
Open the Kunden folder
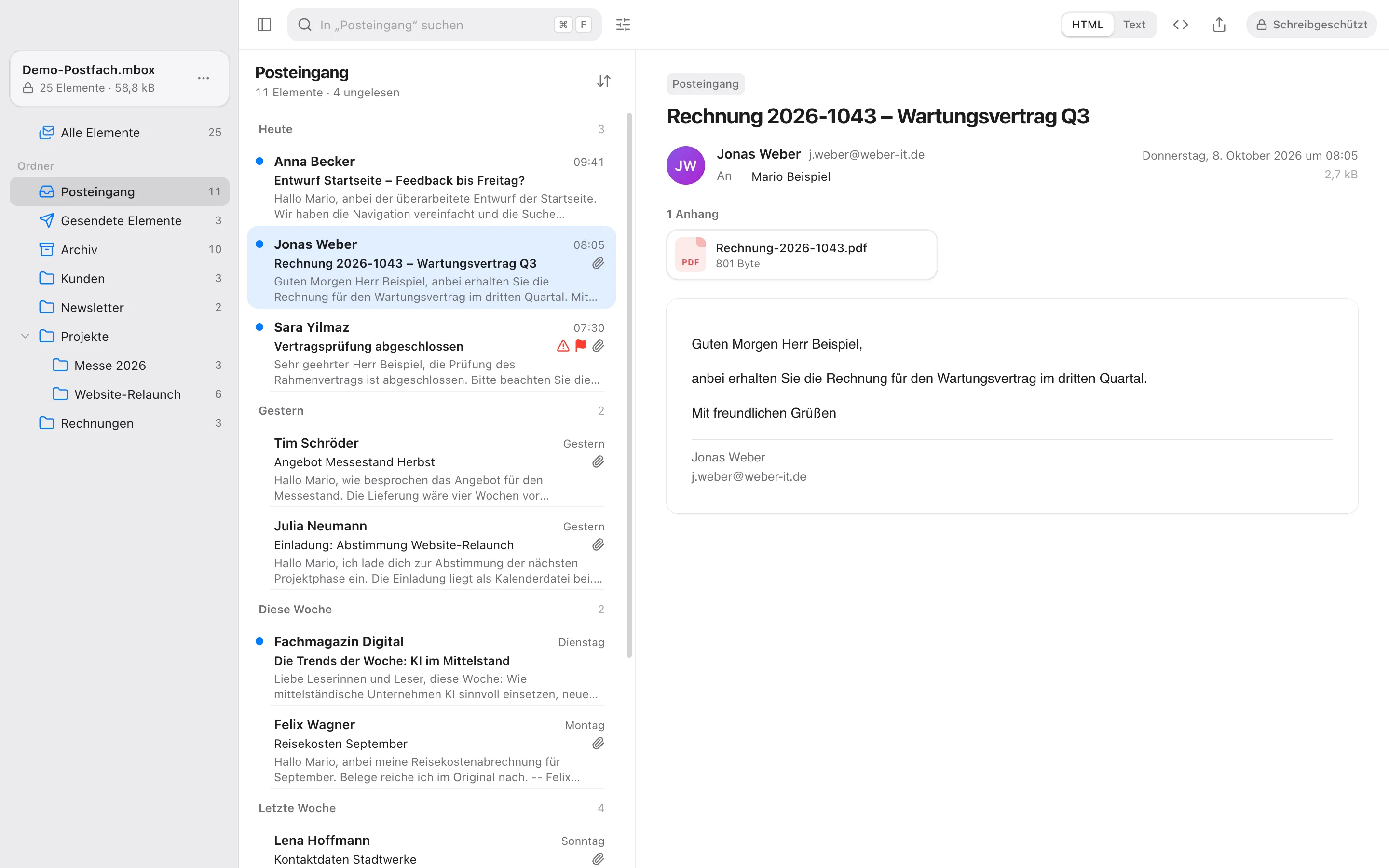pos(120,278)
